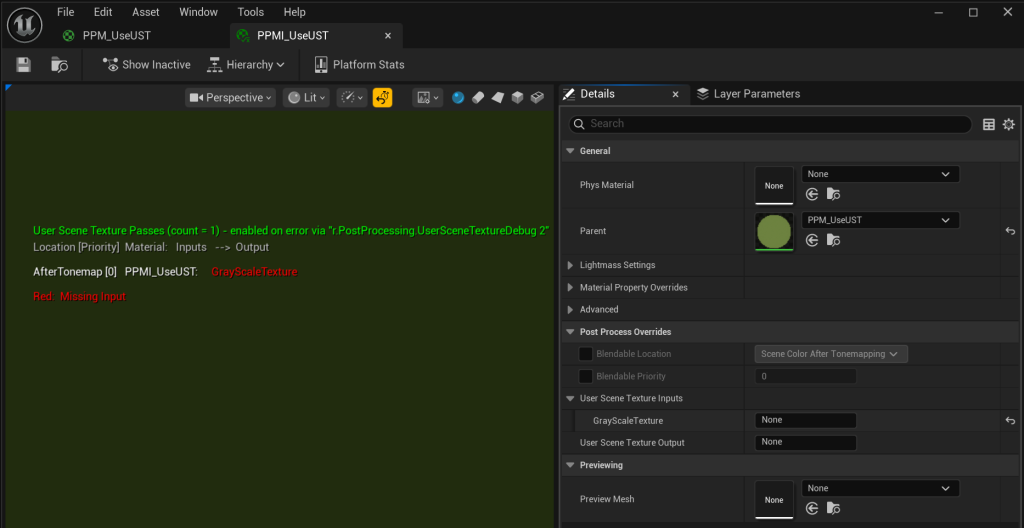Open the Details panel settings gear

click(1008, 124)
